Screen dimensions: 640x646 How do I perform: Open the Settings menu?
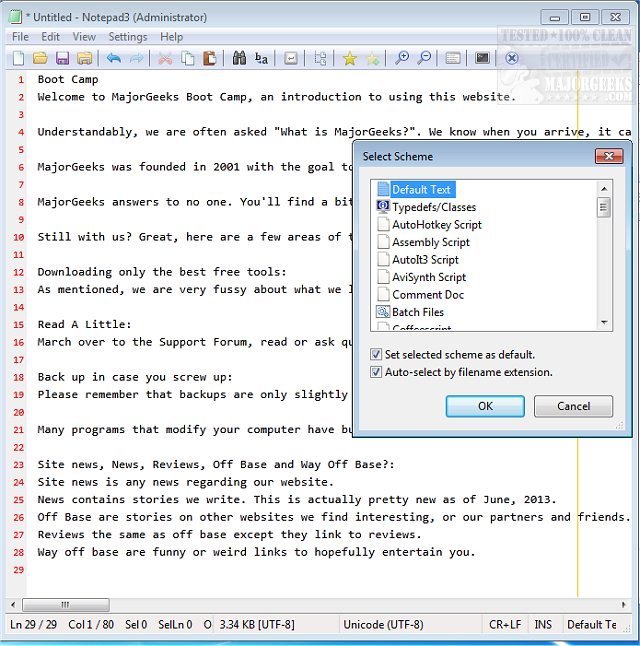pyautogui.click(x=127, y=37)
